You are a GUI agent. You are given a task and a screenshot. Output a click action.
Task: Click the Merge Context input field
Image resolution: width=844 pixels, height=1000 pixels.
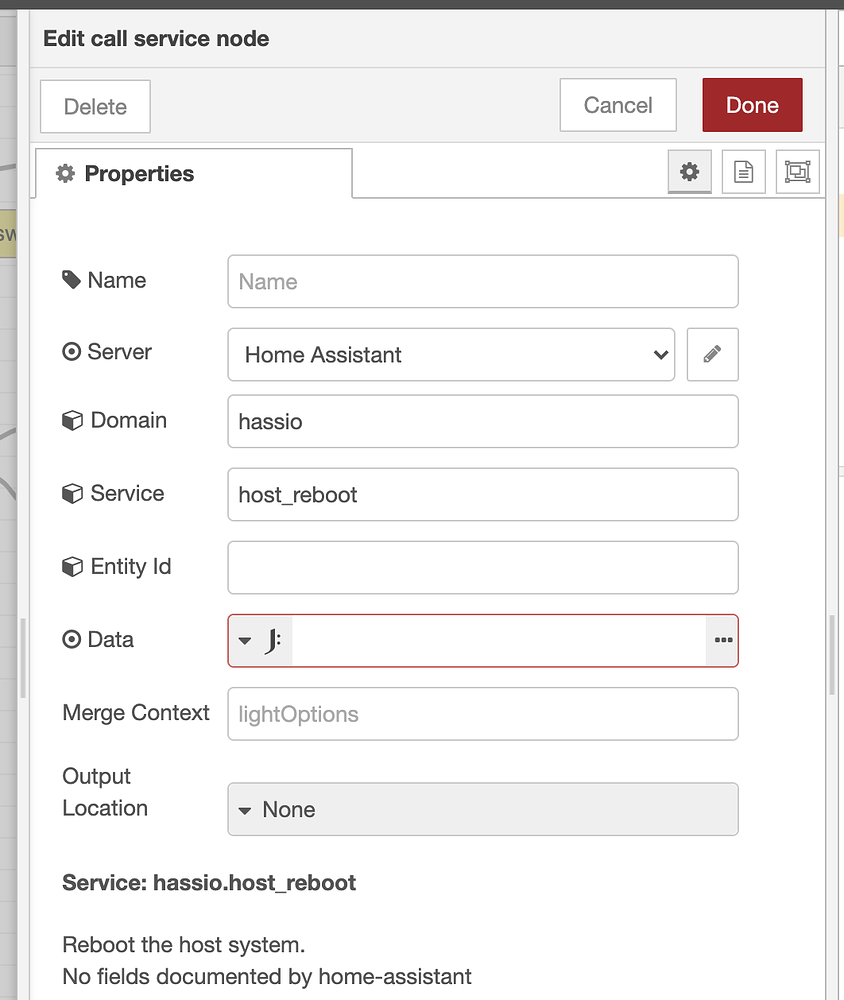click(x=483, y=713)
